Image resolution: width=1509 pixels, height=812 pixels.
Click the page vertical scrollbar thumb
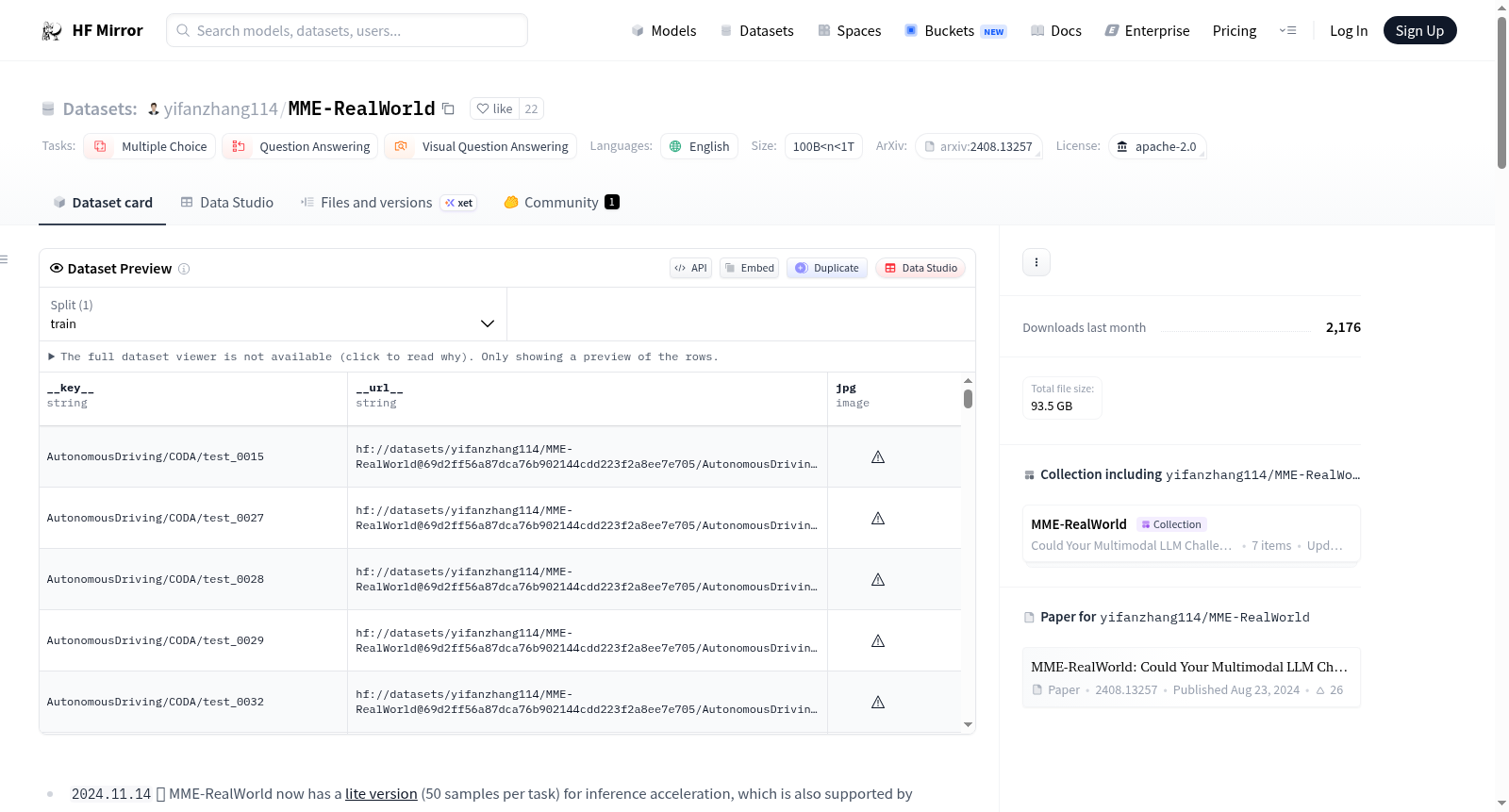(x=1501, y=92)
